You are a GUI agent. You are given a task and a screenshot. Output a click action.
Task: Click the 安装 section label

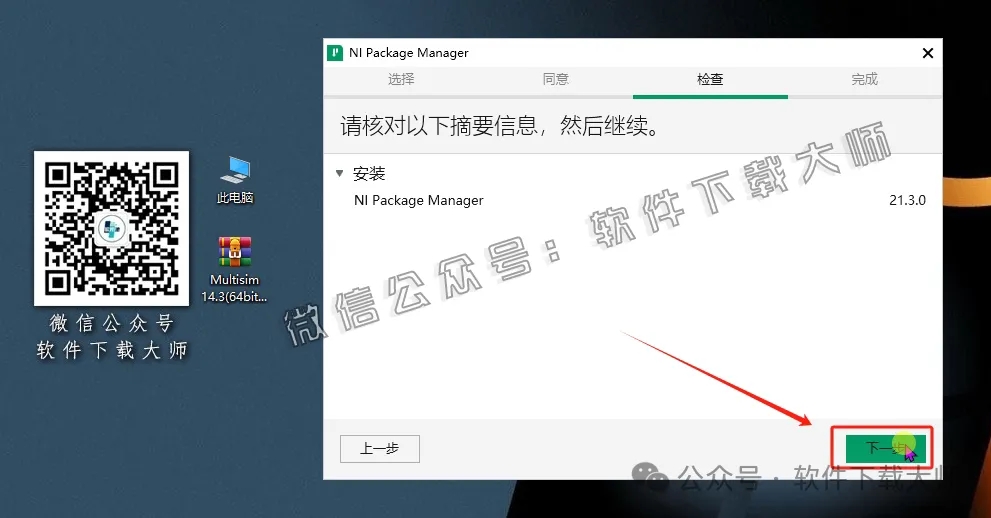click(x=369, y=173)
